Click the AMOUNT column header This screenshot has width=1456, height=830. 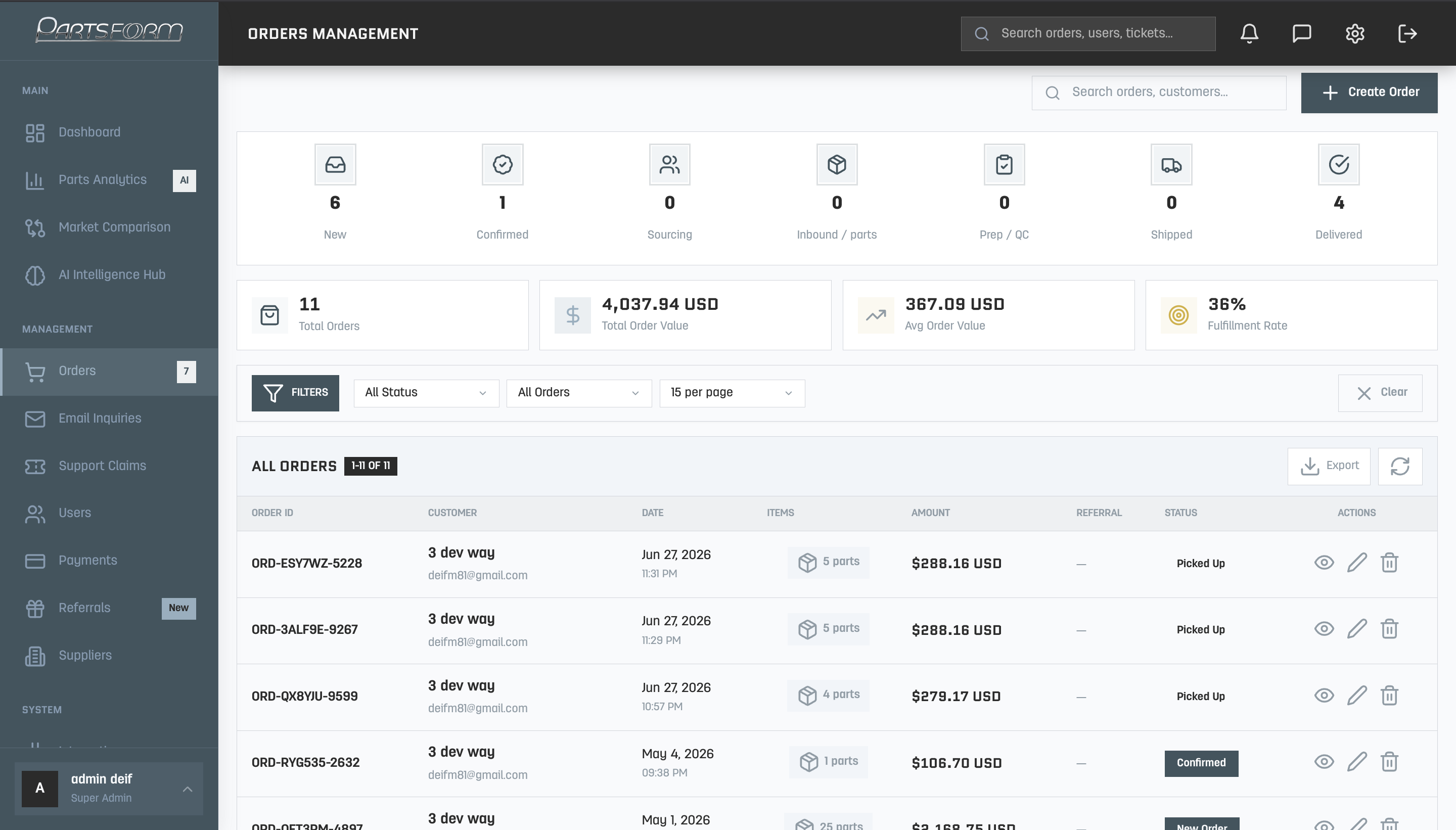[x=930, y=513]
